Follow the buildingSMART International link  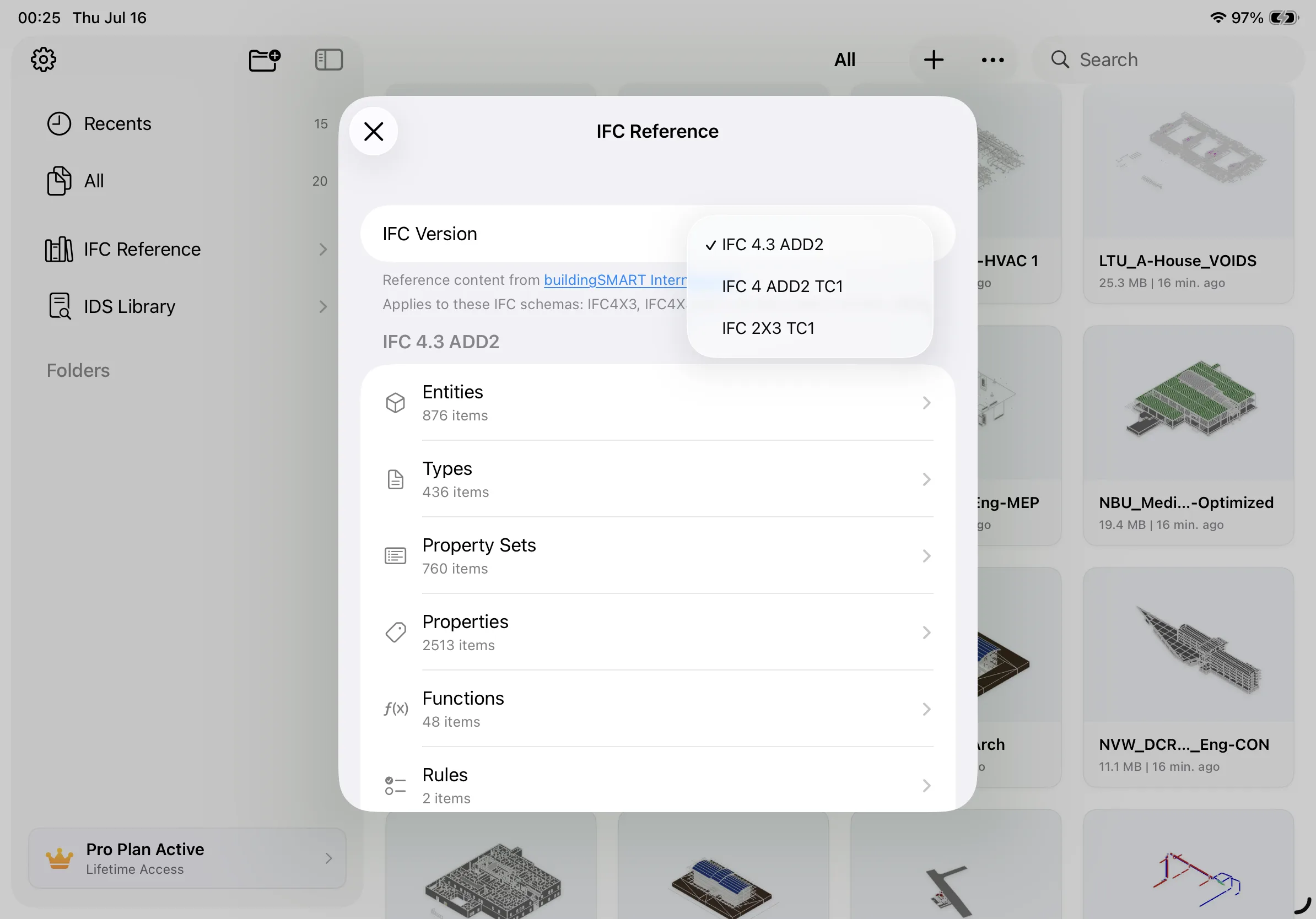pyautogui.click(x=615, y=279)
